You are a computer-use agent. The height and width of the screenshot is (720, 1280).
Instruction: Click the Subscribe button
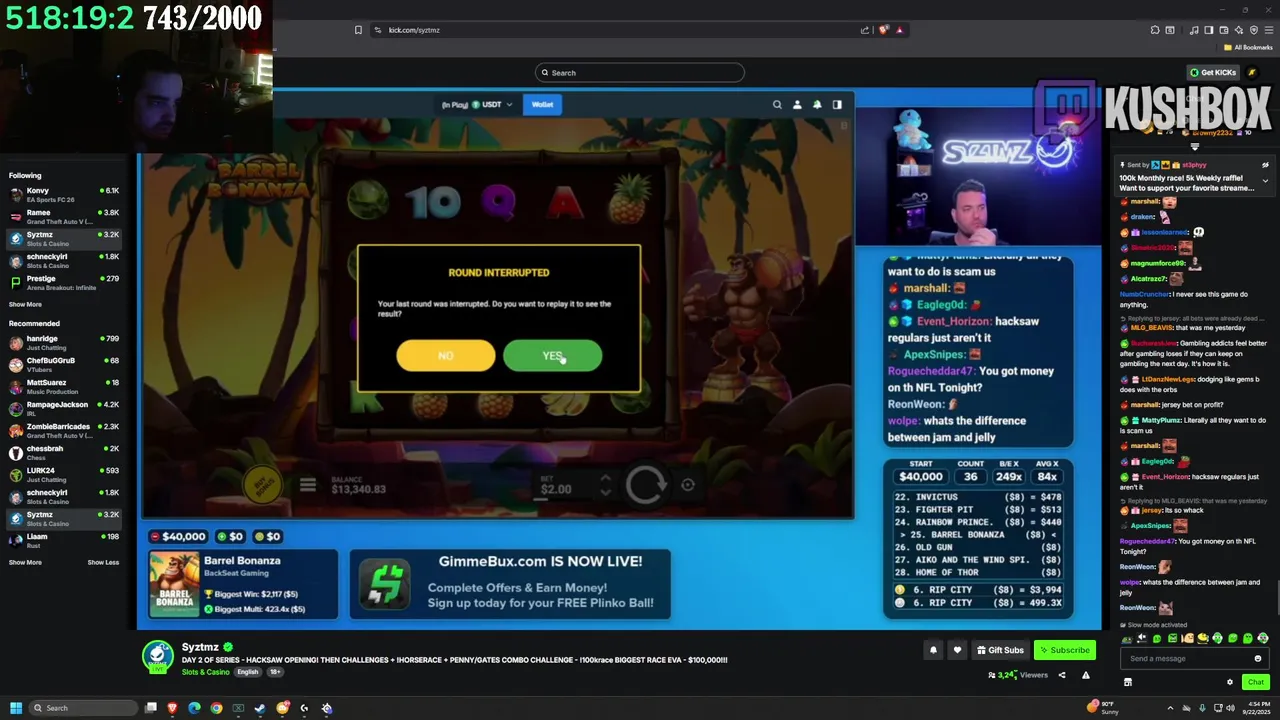click(1064, 650)
